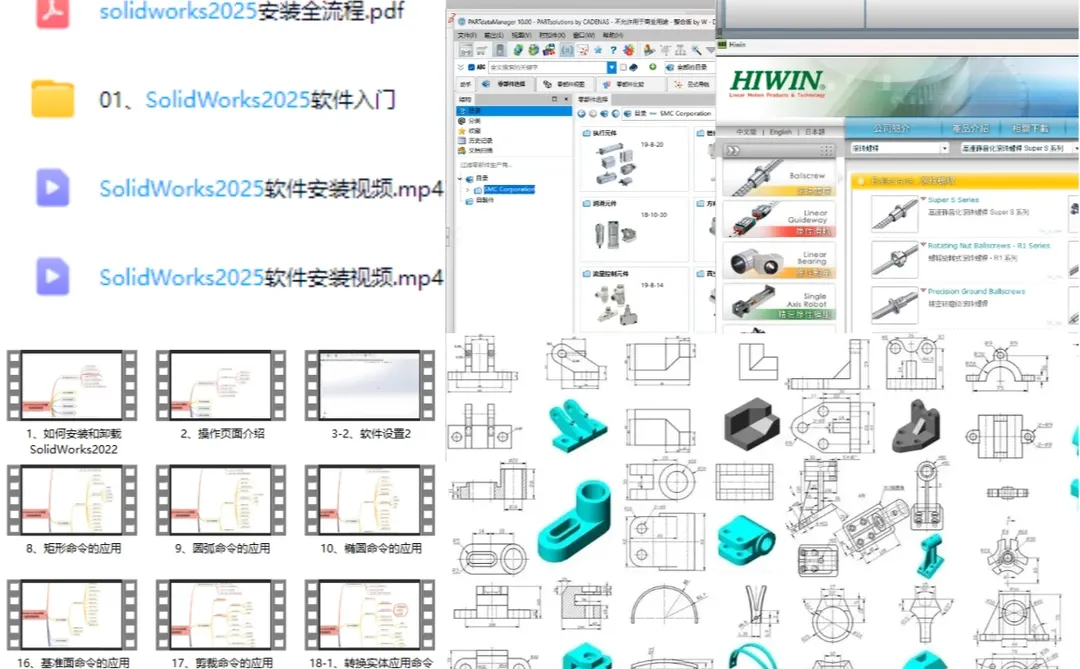Viewport: 1080px width, 669px height.
Task: Open the search keyword history dropdown arrow
Action: click(612, 67)
